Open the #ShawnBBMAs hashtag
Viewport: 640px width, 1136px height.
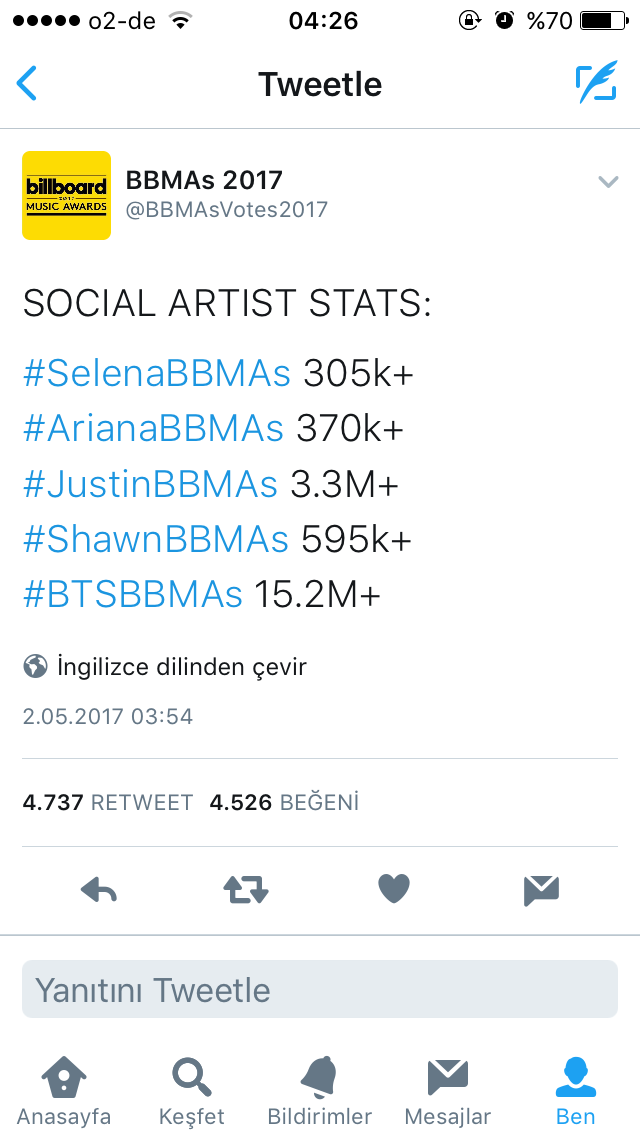(156, 540)
